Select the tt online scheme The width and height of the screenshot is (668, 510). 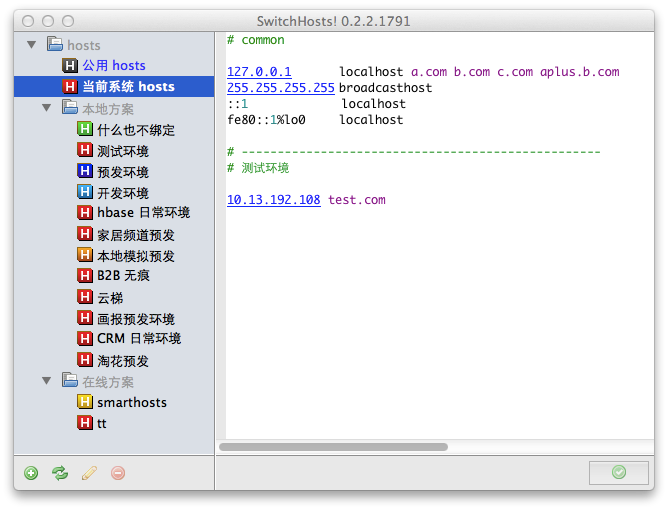101,423
